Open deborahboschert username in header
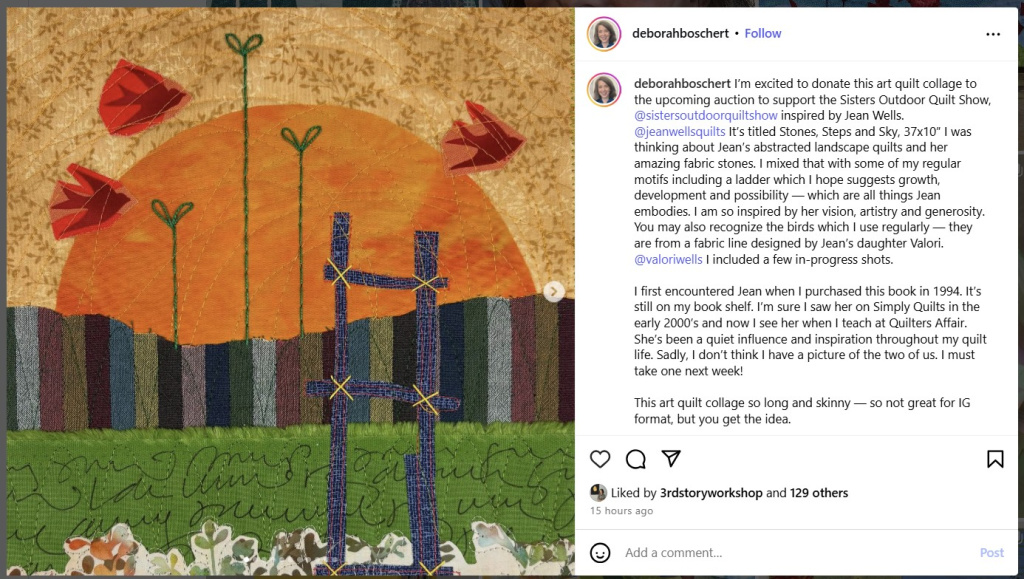Image resolution: width=1024 pixels, height=579 pixels. pyautogui.click(x=680, y=33)
